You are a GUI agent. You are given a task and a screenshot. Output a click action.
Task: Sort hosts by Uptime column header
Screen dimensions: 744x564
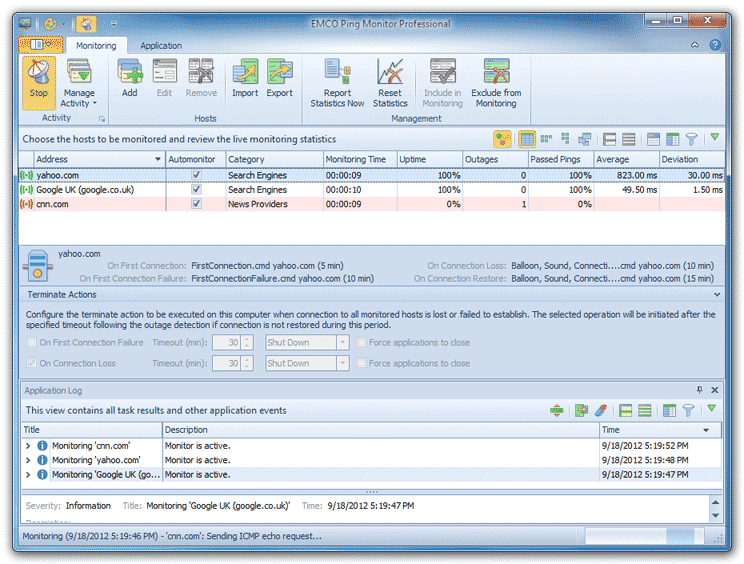click(429, 159)
